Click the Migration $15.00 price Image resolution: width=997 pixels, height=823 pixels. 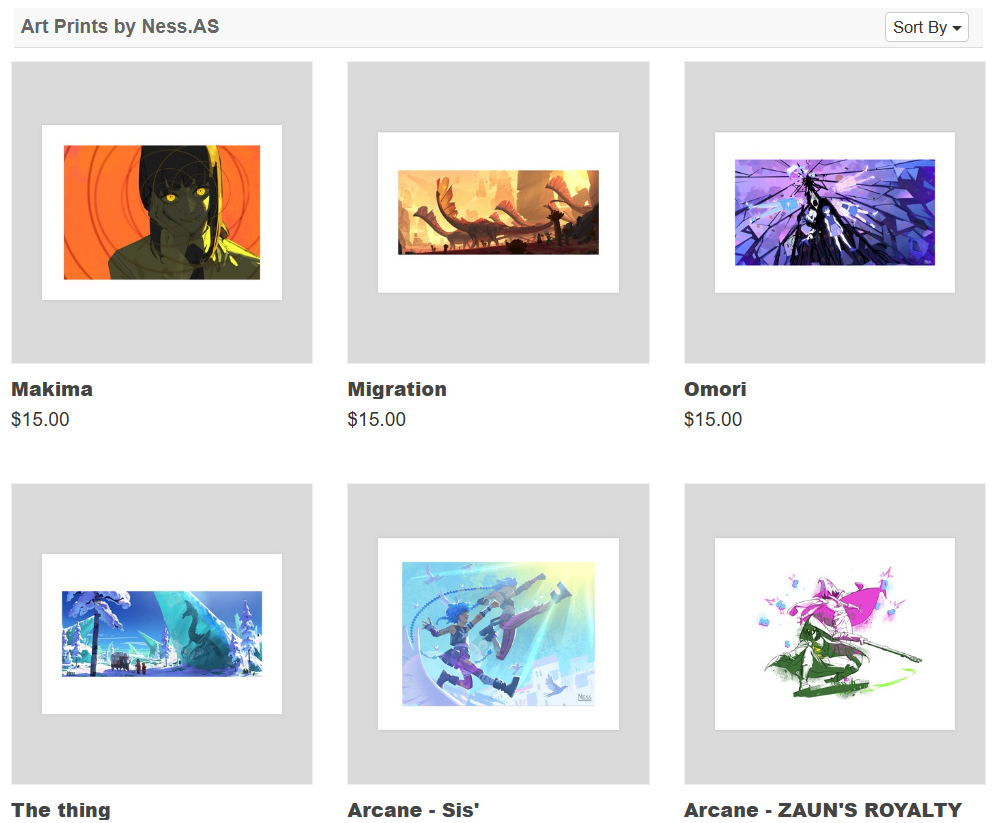pyautogui.click(x=376, y=420)
